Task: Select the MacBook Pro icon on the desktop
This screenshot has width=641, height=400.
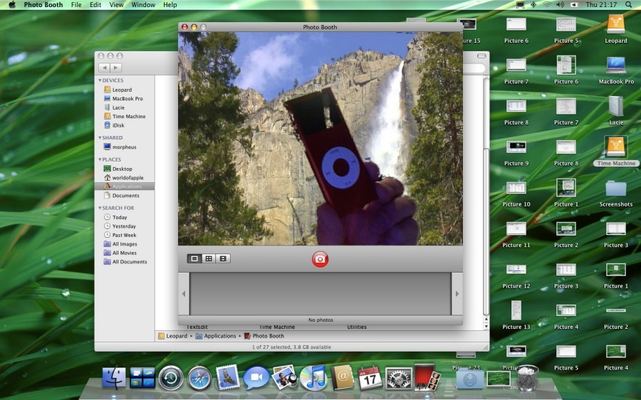Action: pos(616,70)
